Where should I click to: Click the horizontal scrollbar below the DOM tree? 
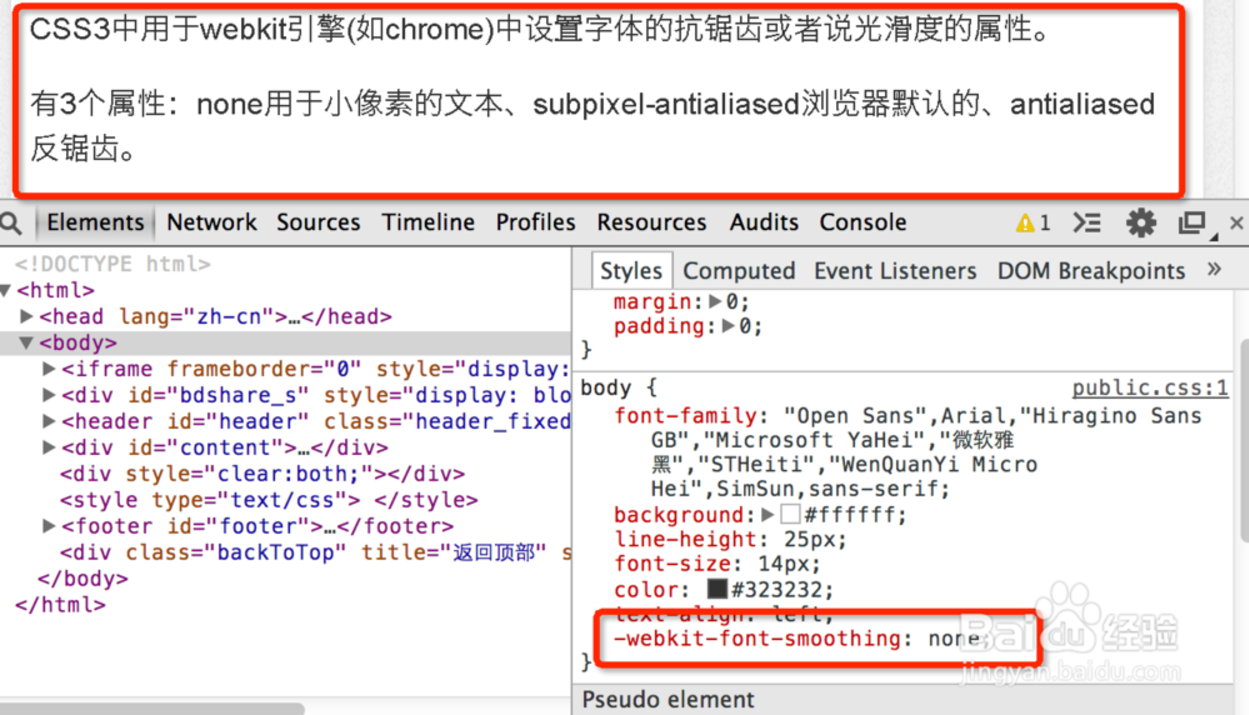150,708
